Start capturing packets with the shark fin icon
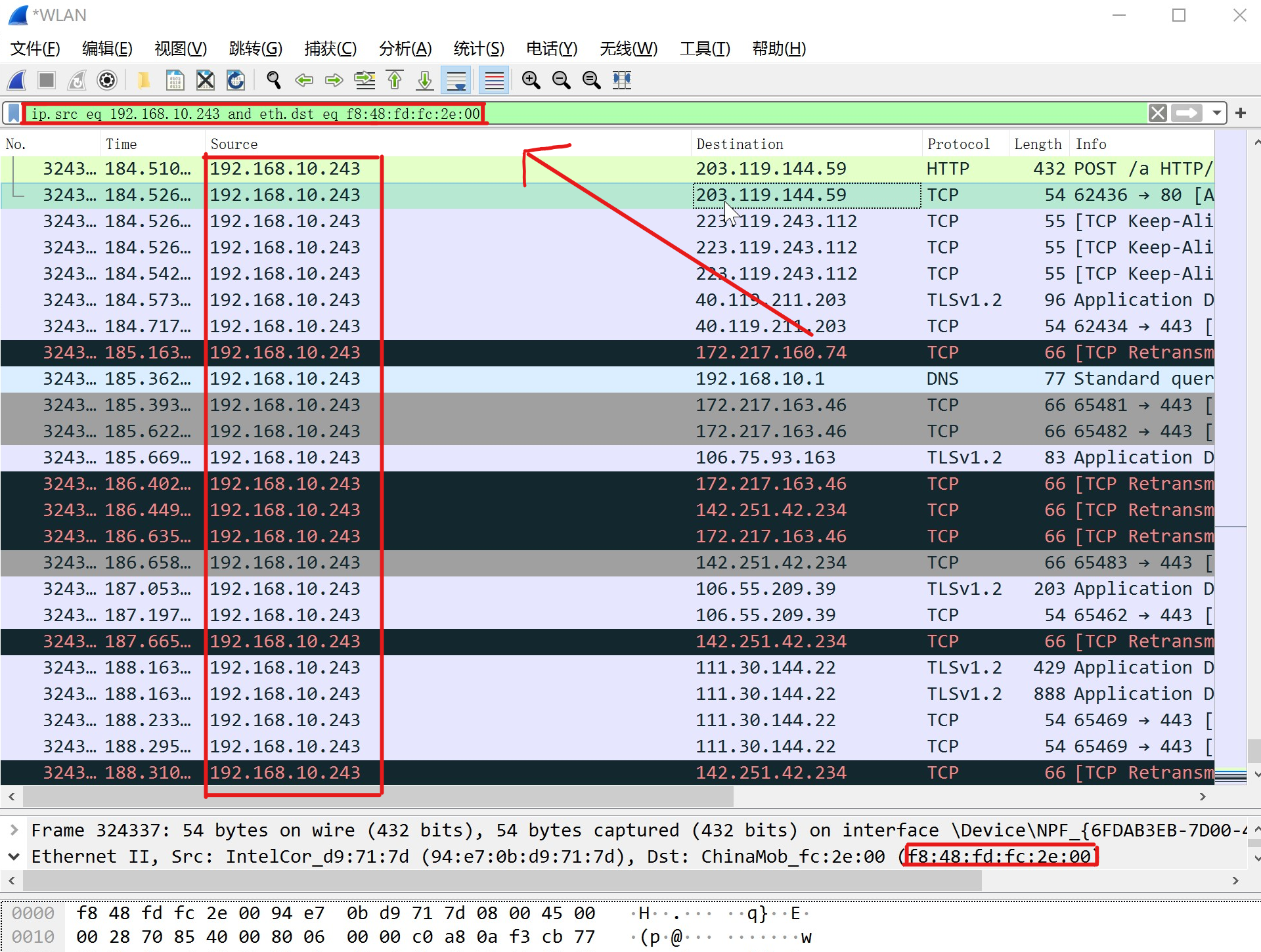This screenshot has width=1261, height=952. point(17,80)
